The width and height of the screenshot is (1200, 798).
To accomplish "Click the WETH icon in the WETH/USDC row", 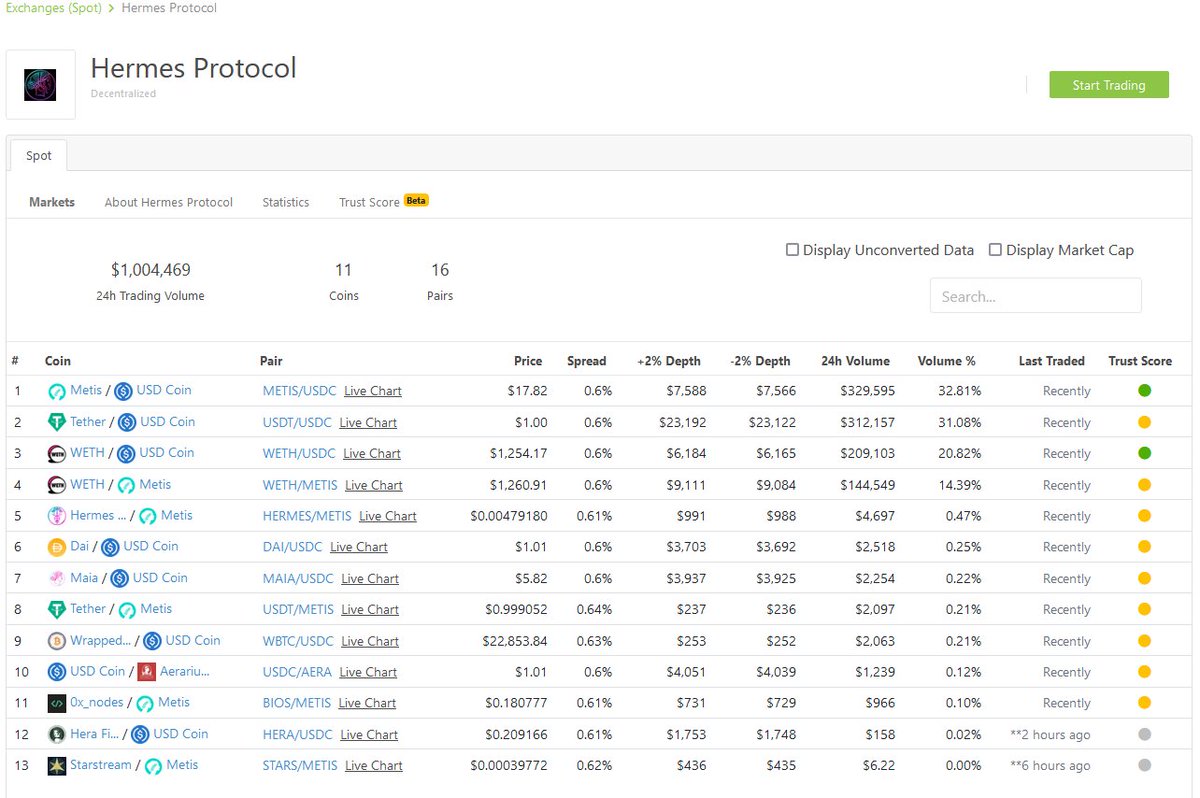I will 57,453.
